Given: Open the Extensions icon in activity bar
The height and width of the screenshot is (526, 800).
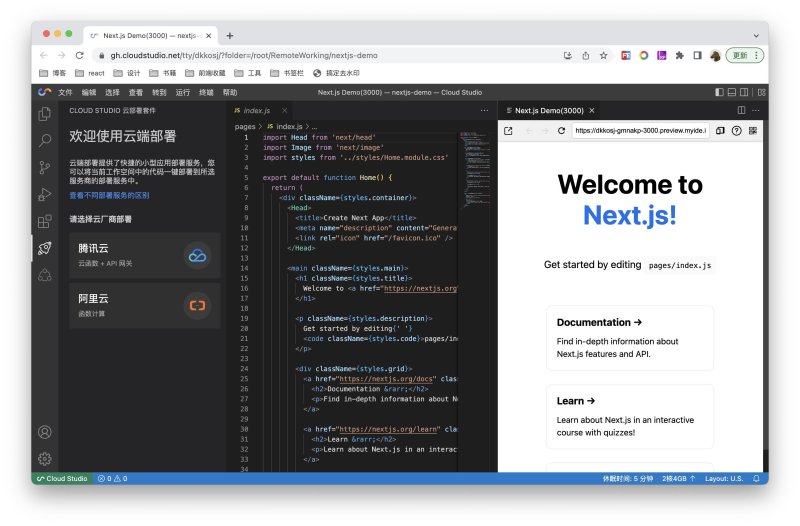Looking at the screenshot, I should pos(45,221).
